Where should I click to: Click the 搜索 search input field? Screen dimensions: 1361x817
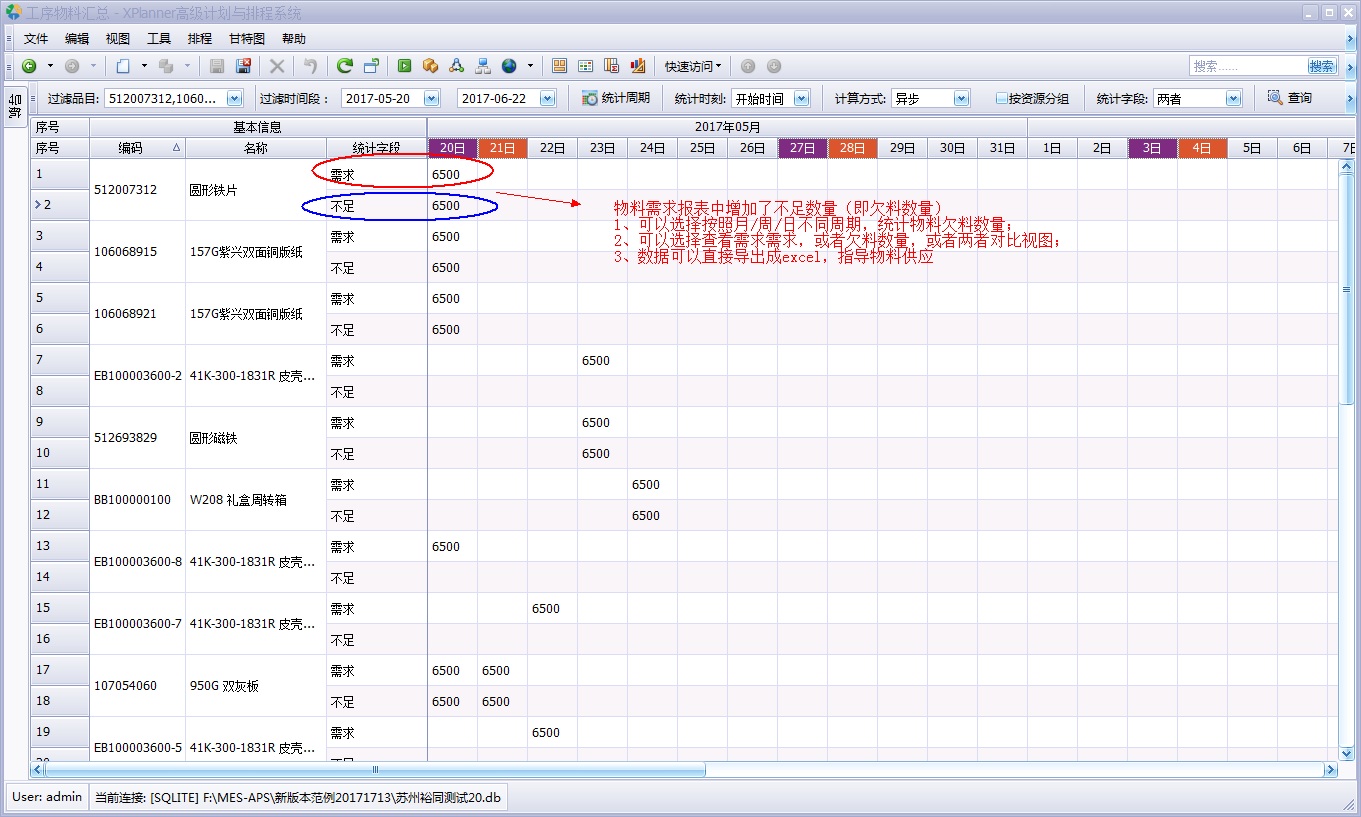1247,66
